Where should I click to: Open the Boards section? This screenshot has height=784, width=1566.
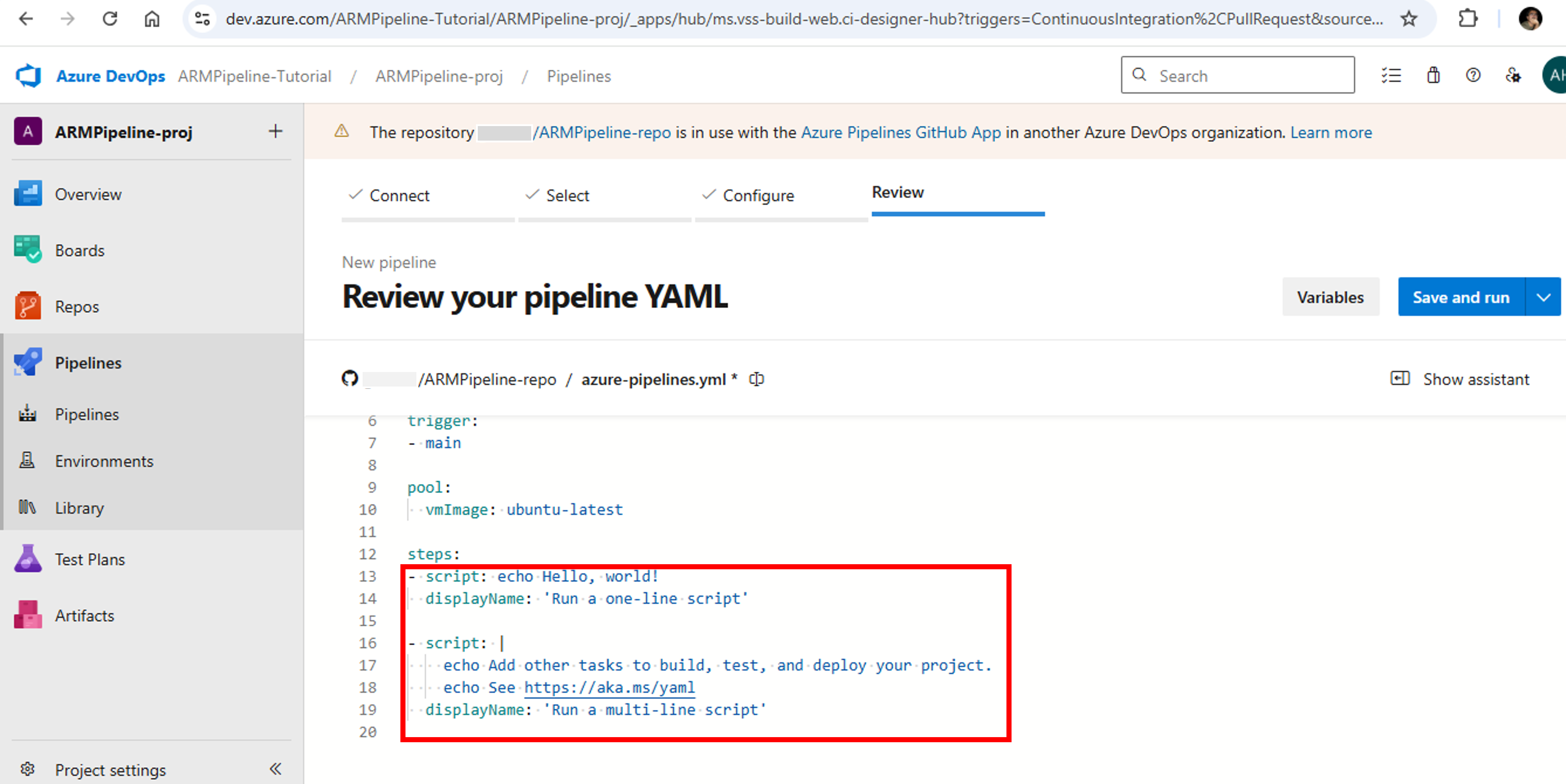pos(79,250)
